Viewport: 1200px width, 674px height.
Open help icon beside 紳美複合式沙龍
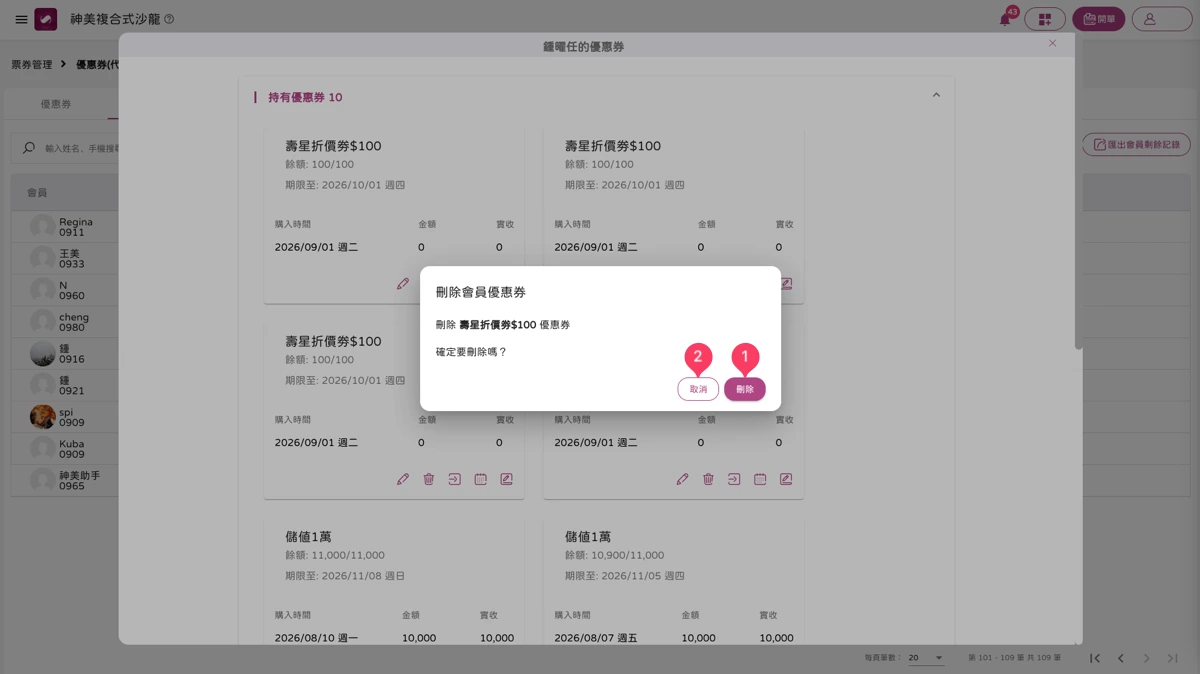168,19
